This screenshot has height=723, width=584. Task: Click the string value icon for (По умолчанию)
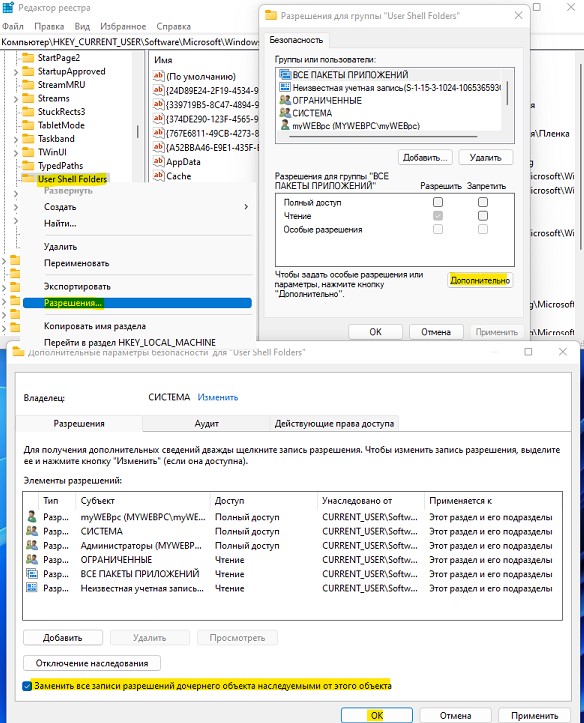point(159,76)
